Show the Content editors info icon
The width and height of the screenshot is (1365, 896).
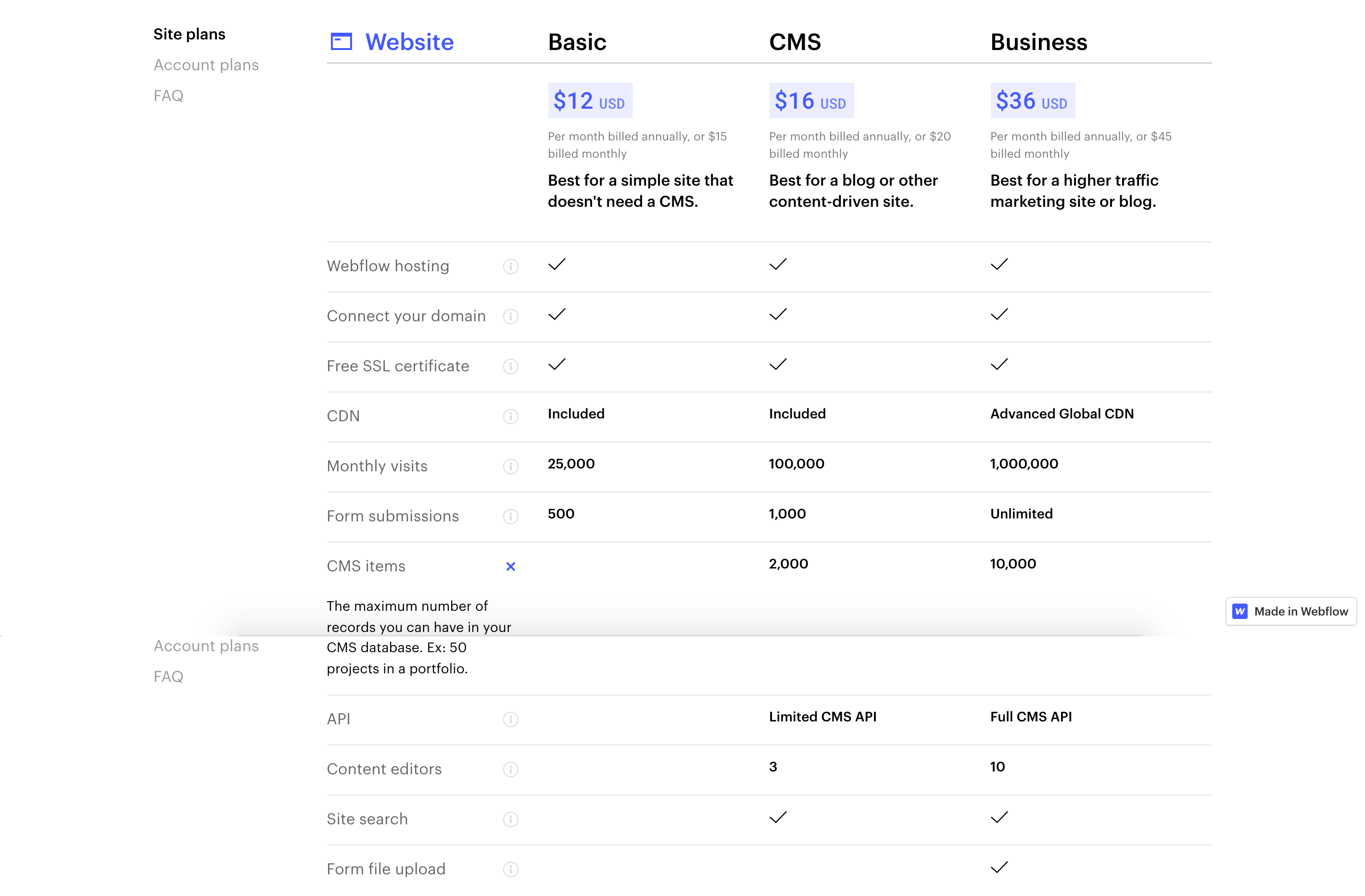[x=510, y=769]
